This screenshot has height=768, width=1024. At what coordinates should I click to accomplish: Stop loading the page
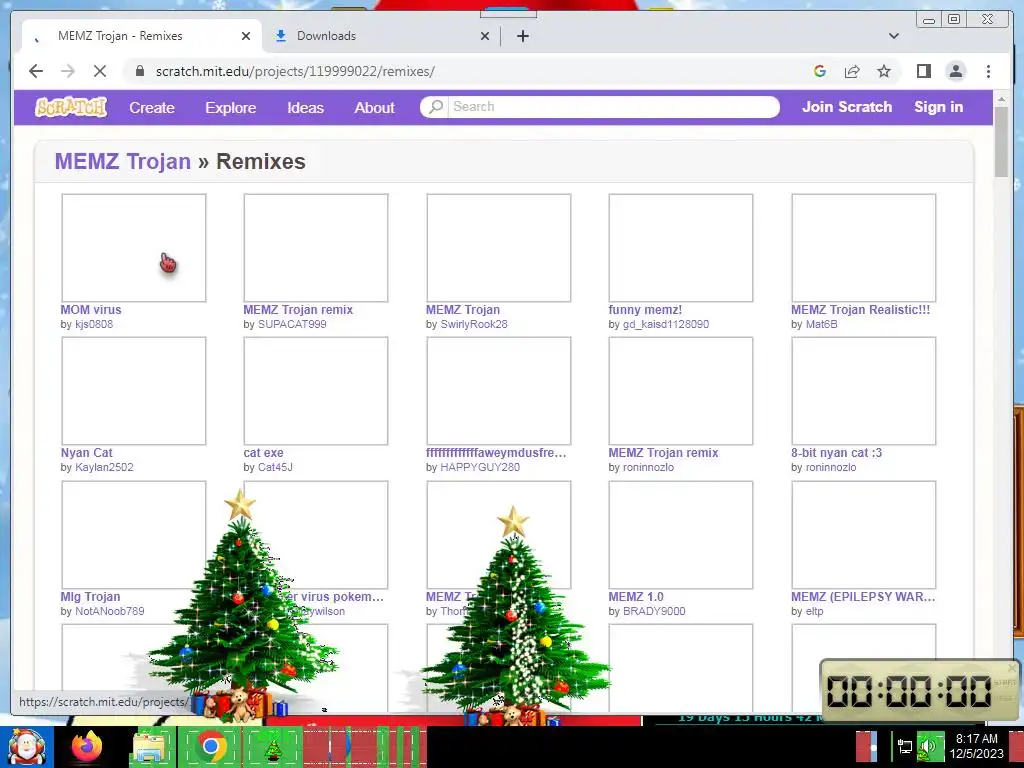(x=100, y=71)
